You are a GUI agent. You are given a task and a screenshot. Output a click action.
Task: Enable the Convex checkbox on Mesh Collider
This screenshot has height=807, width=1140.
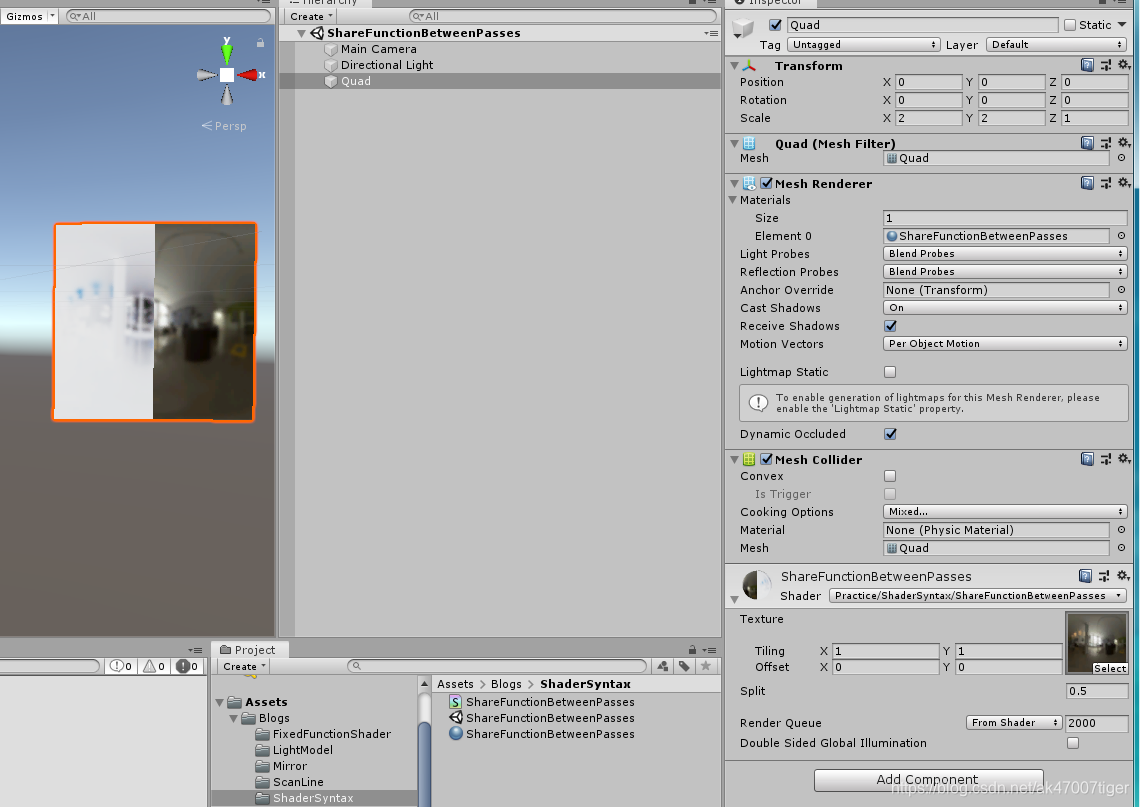tap(889, 476)
